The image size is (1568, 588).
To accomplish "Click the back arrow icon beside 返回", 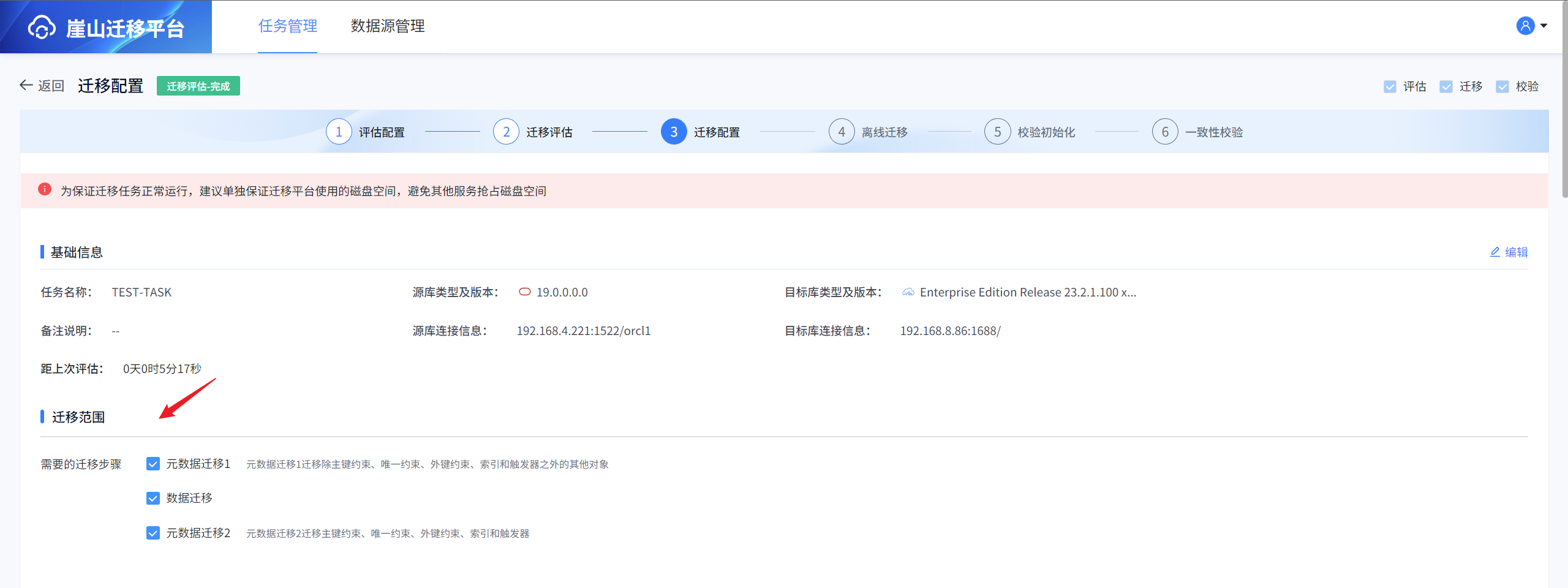I will 26,85.
